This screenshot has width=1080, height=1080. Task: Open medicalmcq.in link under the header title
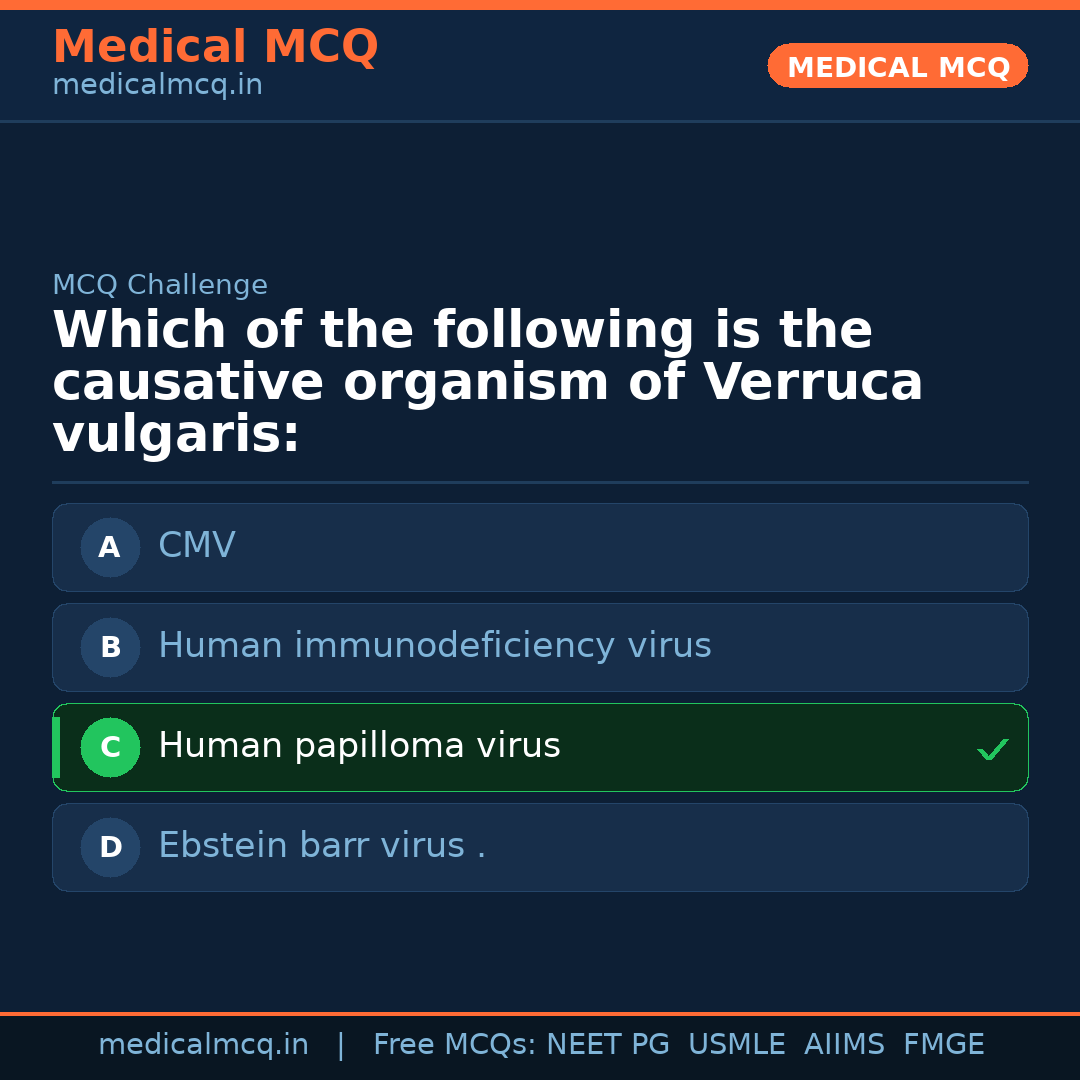click(157, 86)
